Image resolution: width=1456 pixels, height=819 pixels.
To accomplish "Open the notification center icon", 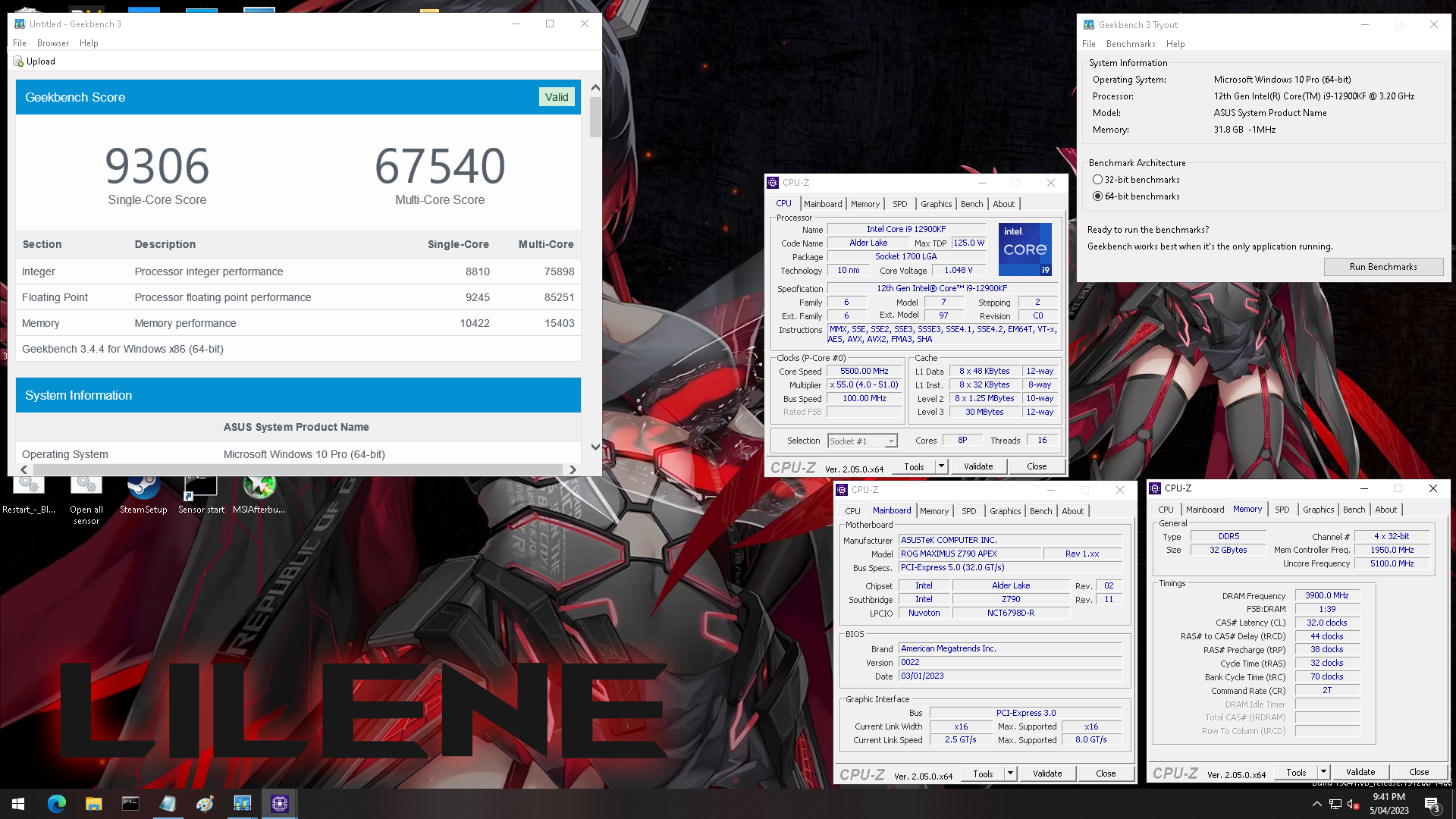I will pyautogui.click(x=1432, y=804).
